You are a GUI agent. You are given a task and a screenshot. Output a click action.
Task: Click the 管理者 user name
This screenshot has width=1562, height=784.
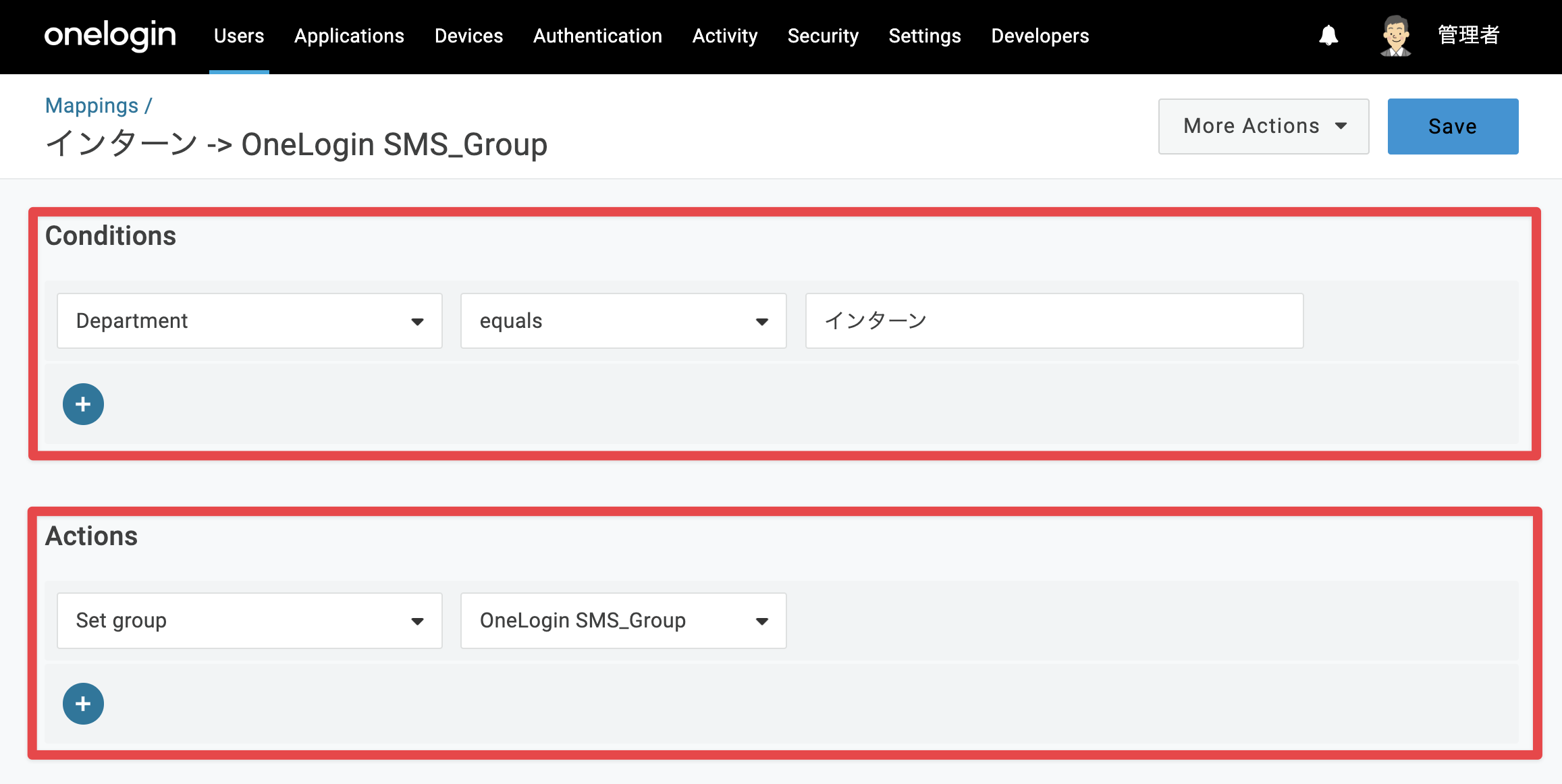1469,35
